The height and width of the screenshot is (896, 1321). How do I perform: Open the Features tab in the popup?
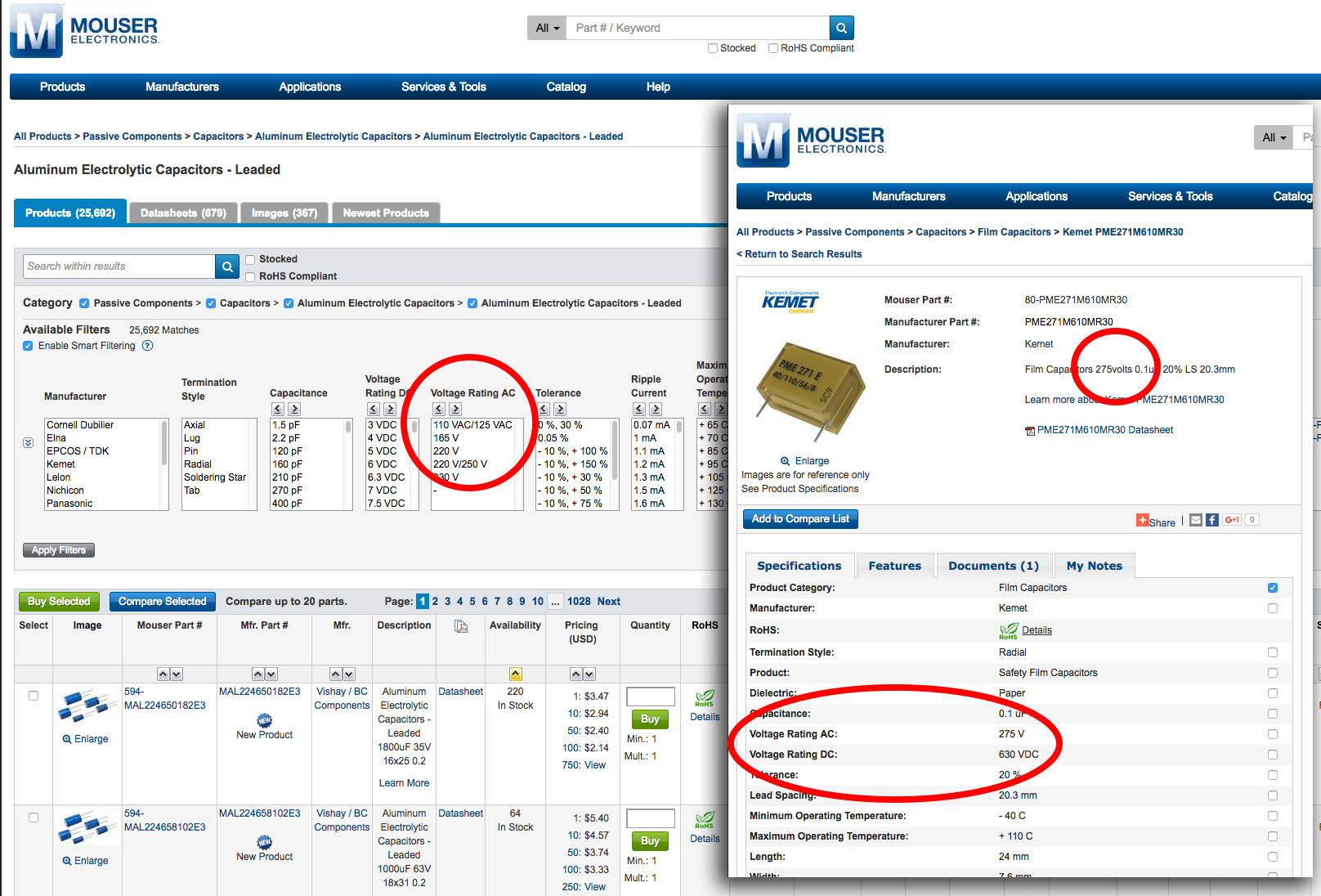click(894, 566)
